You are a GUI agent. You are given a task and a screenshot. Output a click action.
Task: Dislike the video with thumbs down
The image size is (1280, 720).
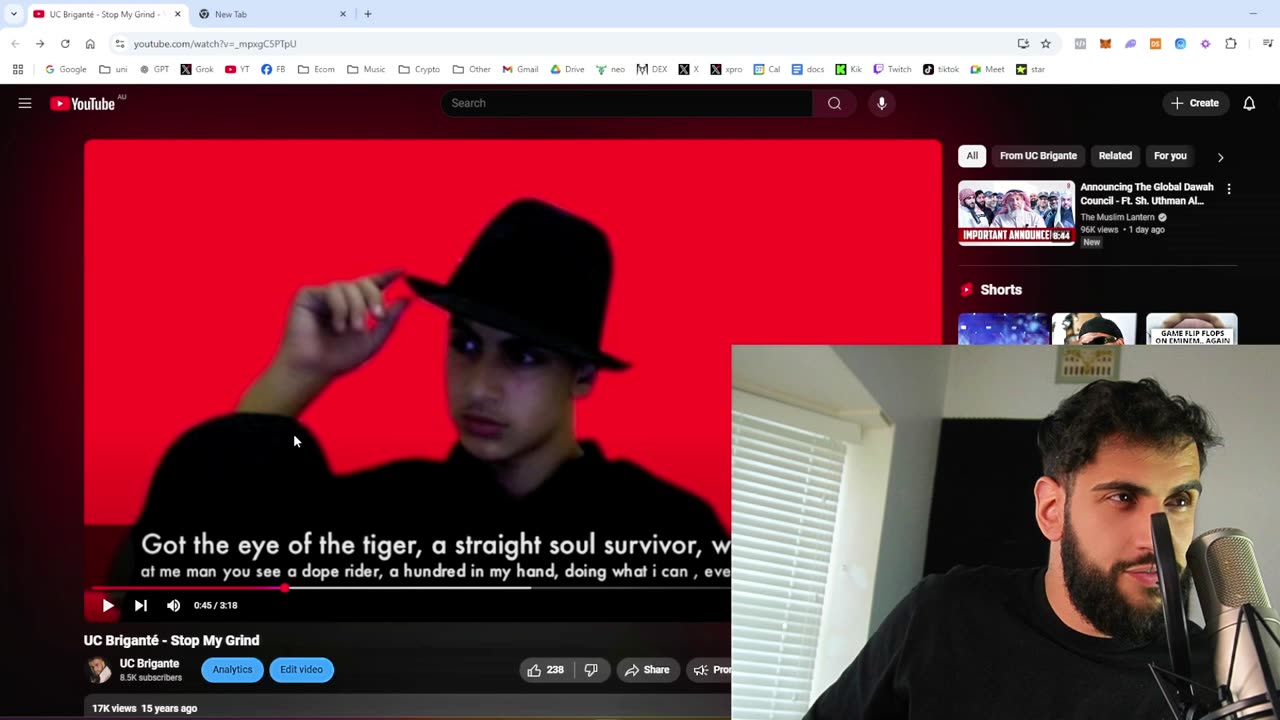tap(591, 670)
